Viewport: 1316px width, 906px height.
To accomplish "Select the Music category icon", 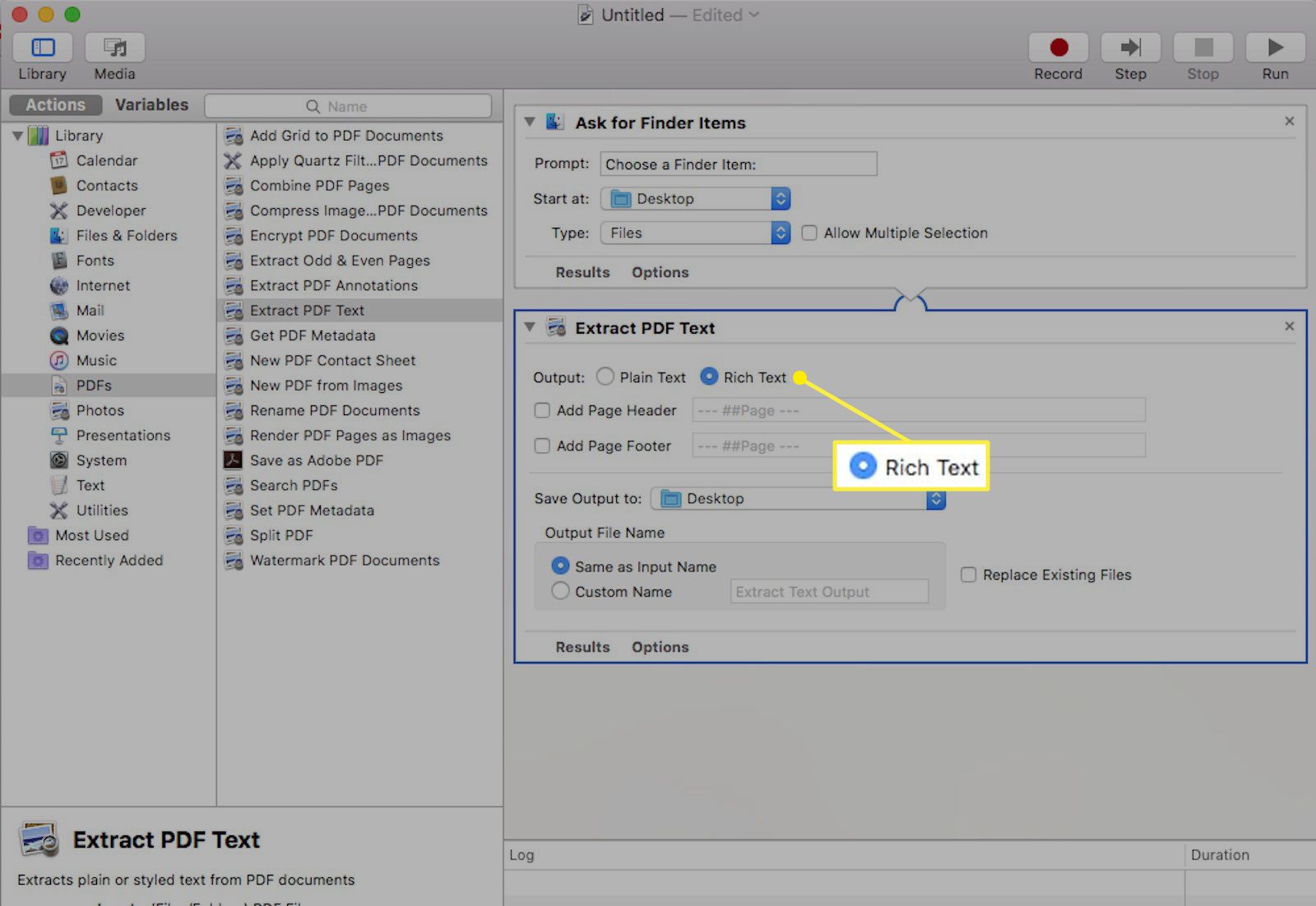I will pyautogui.click(x=59, y=360).
